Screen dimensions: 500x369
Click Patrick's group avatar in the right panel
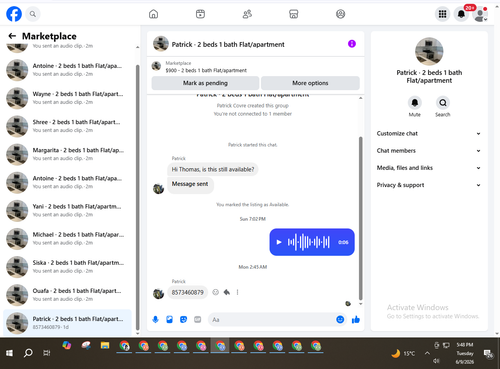coord(429,51)
